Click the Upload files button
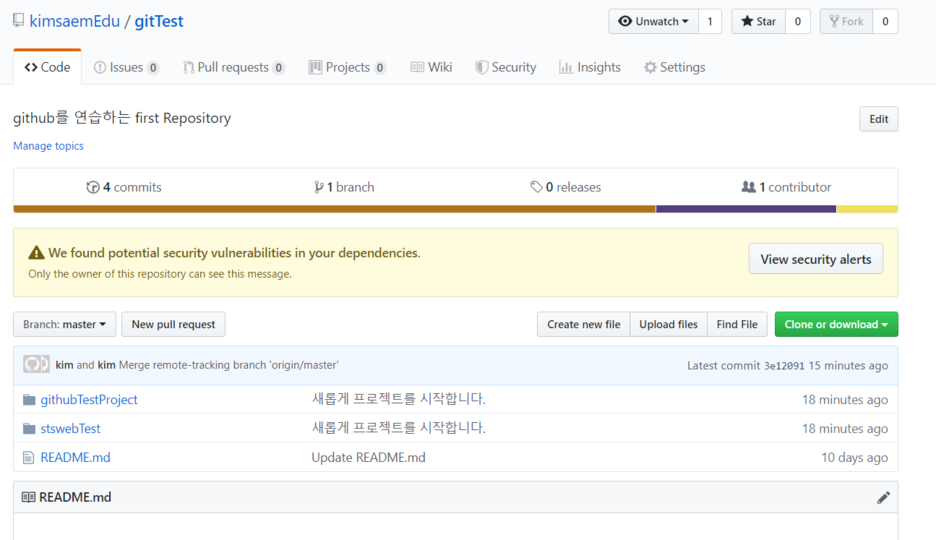 tap(669, 324)
